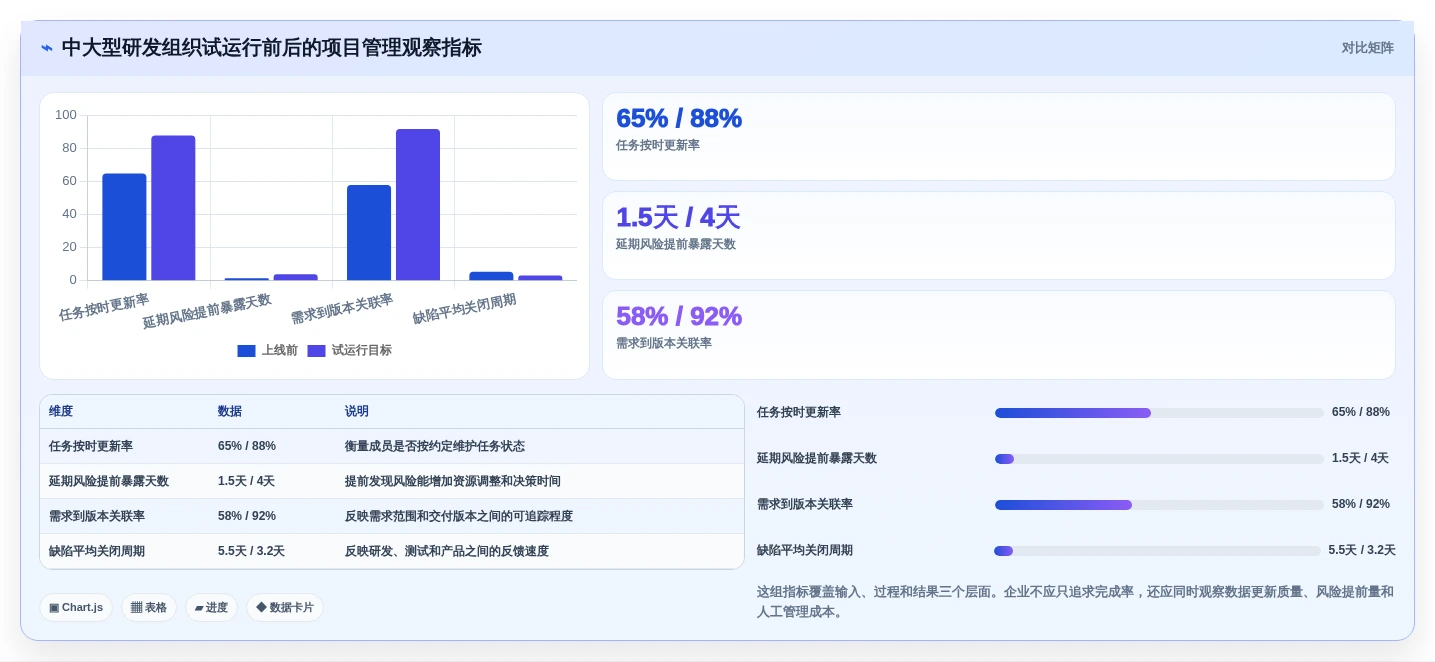Select the 表格 tag chip

(x=149, y=607)
